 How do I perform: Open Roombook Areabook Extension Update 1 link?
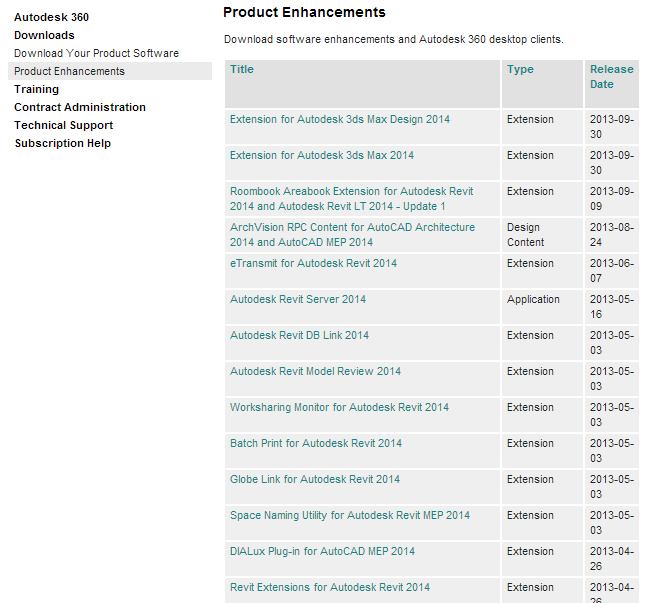pyautogui.click(x=352, y=199)
